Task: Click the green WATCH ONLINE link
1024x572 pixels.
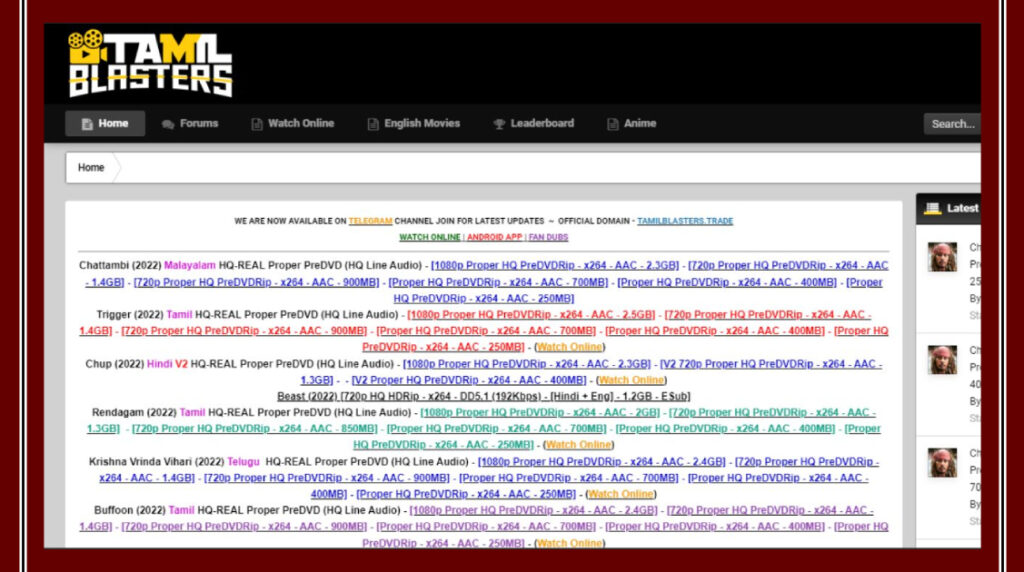Action: point(430,237)
